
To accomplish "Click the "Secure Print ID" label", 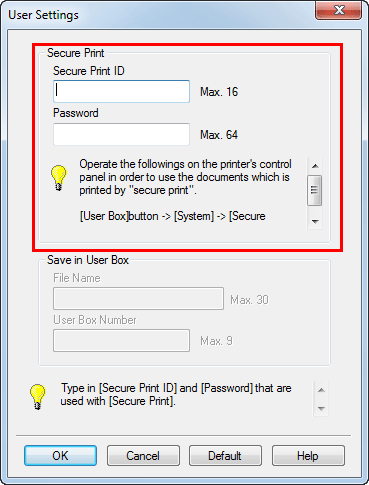I will [x=89, y=71].
